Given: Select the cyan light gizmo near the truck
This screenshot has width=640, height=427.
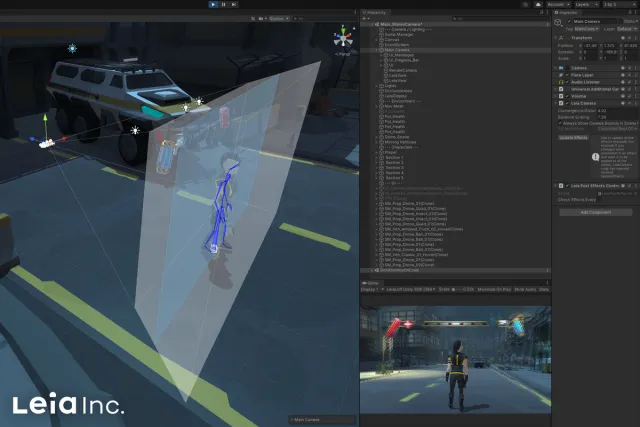Looking at the screenshot, I should coord(72,48).
